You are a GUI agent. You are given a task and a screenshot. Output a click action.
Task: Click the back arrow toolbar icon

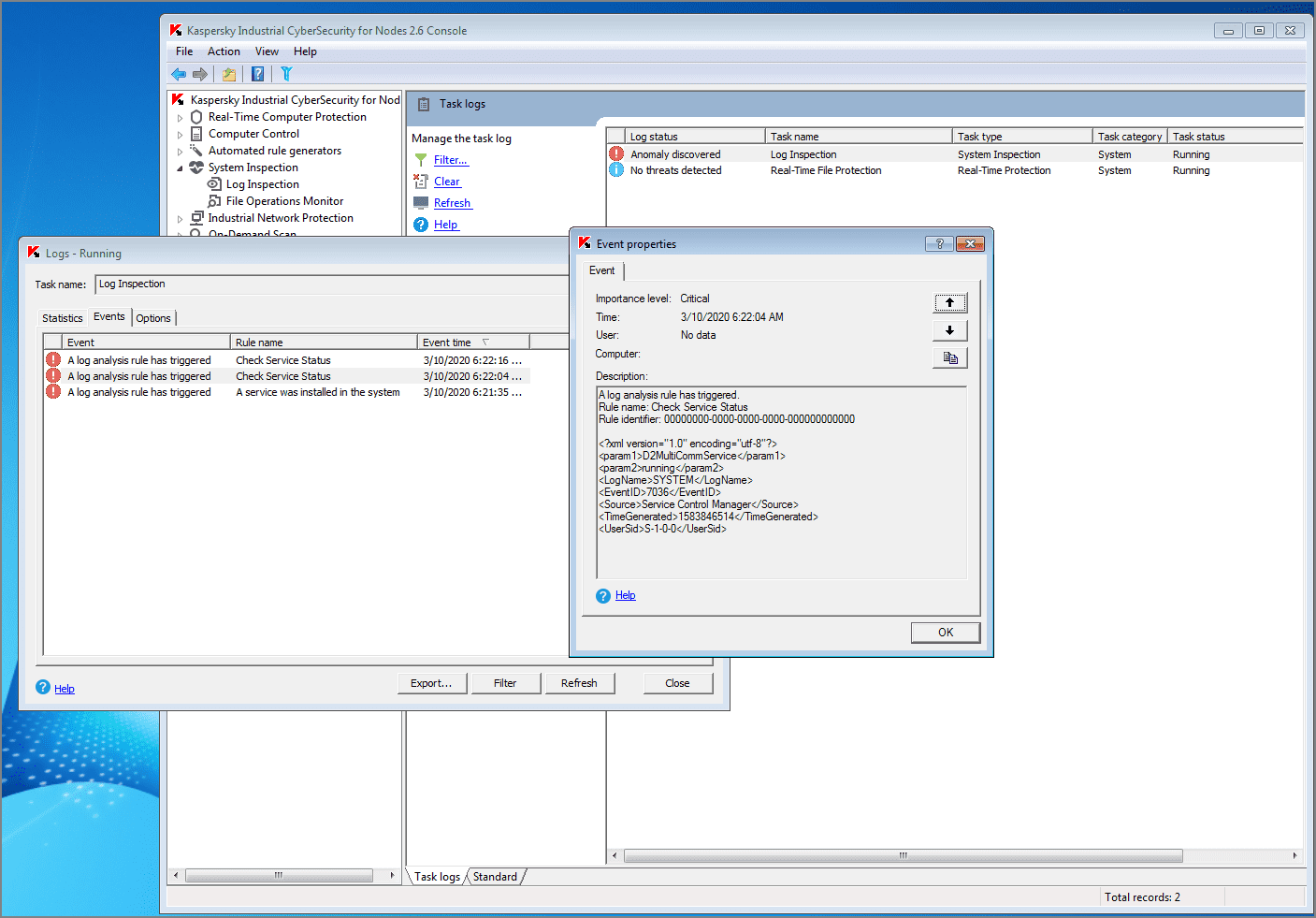click(x=179, y=74)
